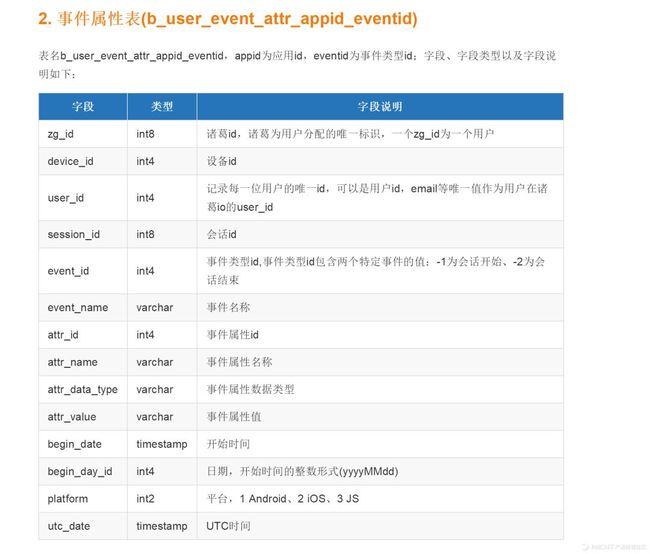650x554 pixels.
Task: Select the session_id field cell
Action: coord(83,234)
